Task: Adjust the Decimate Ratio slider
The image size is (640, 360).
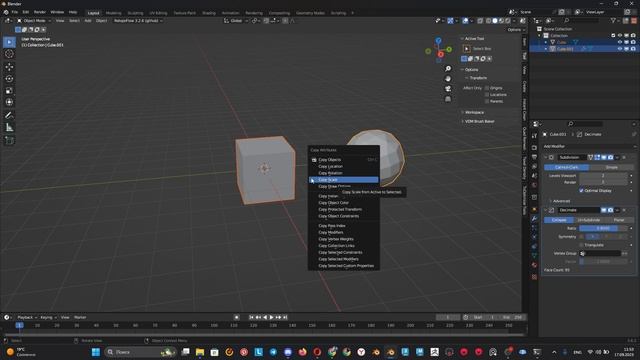Action: click(603, 228)
